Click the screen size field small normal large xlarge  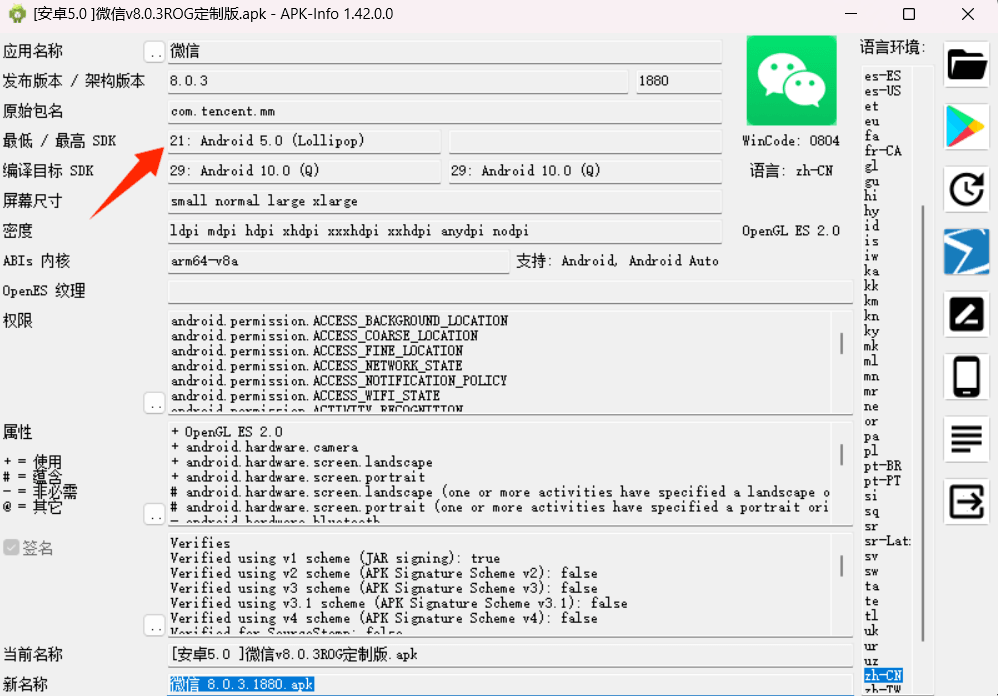click(445, 201)
